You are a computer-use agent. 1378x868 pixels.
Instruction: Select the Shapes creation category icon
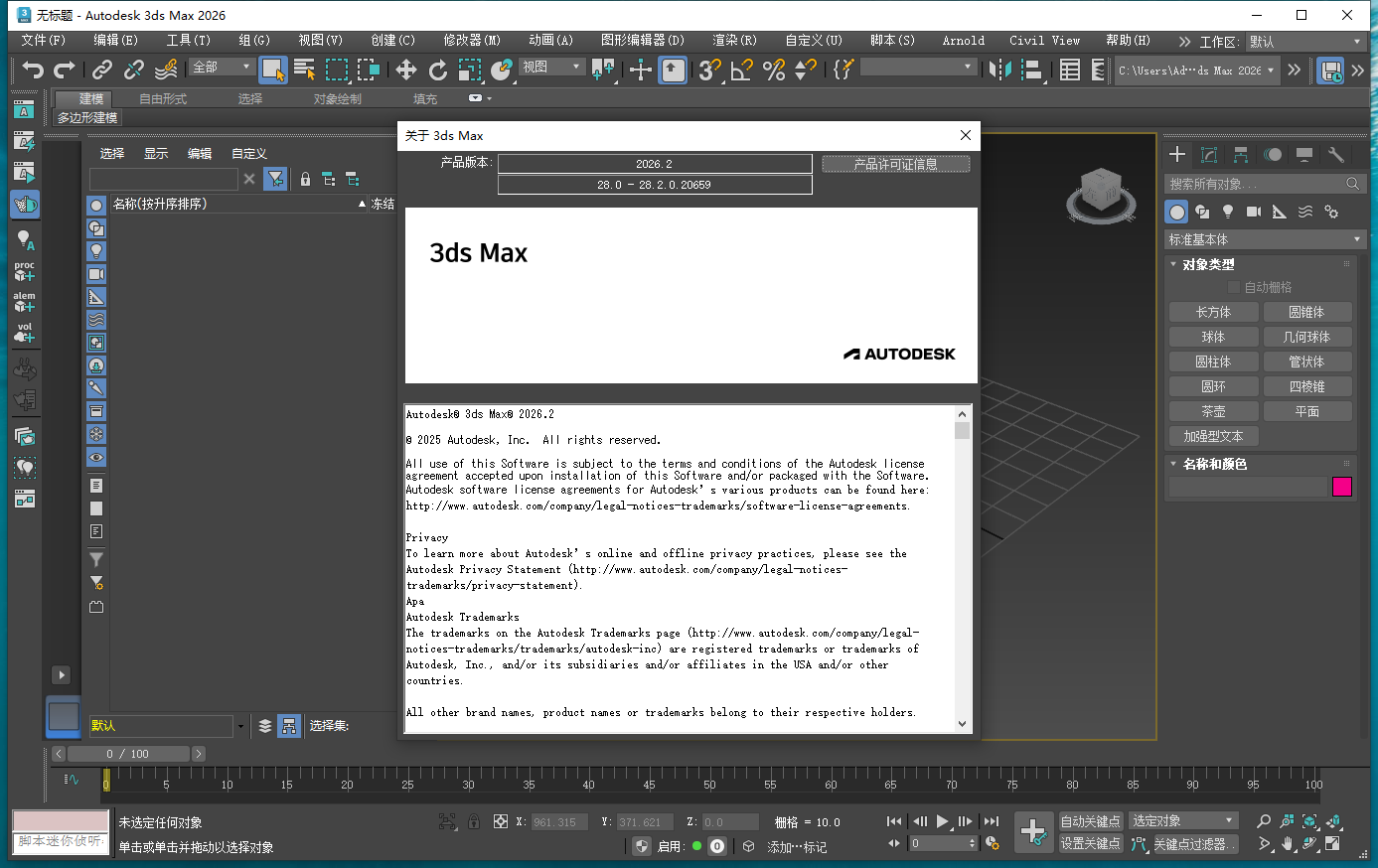pos(1202,212)
